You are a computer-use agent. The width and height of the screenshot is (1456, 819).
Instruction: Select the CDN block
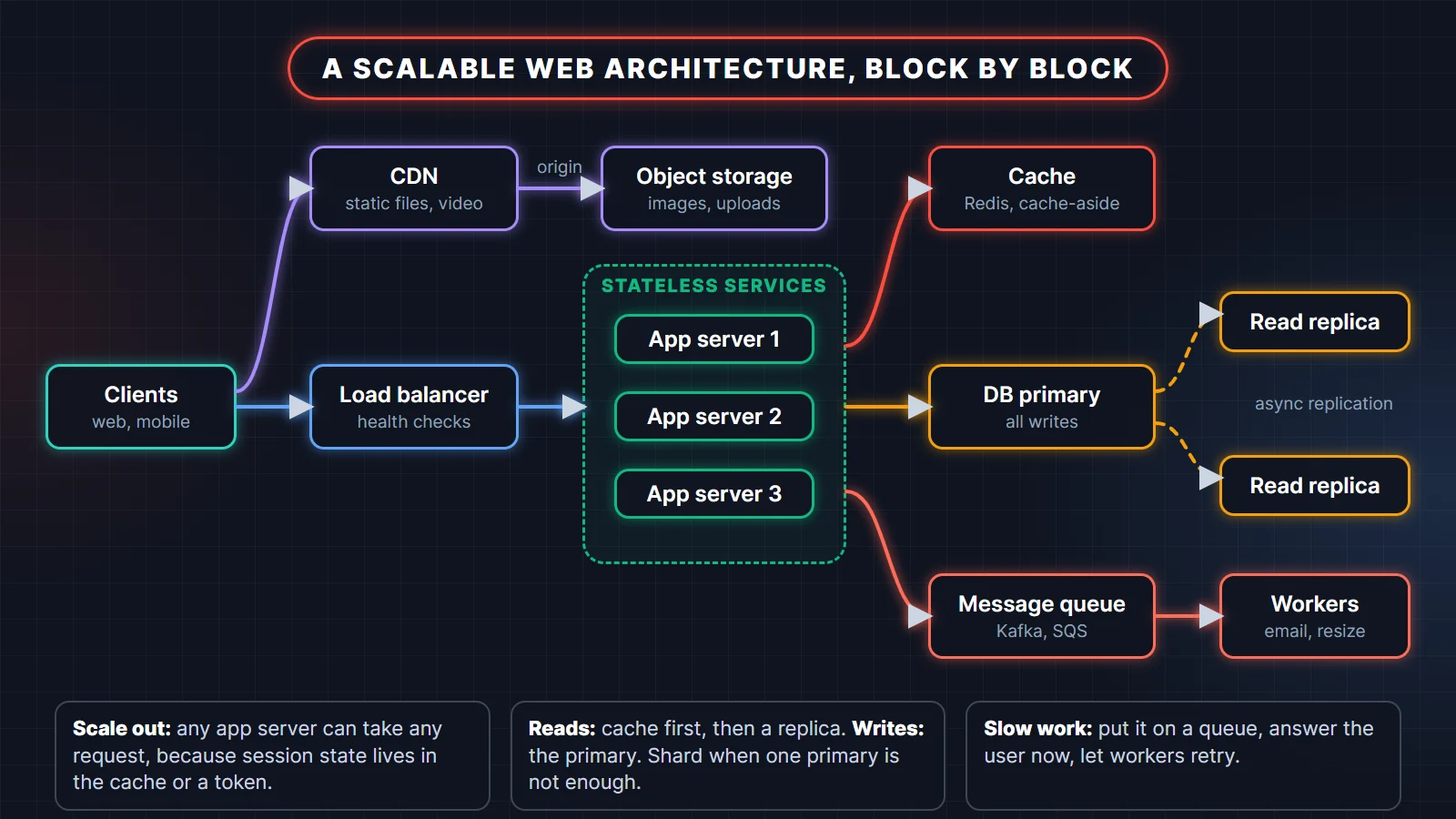(x=414, y=188)
